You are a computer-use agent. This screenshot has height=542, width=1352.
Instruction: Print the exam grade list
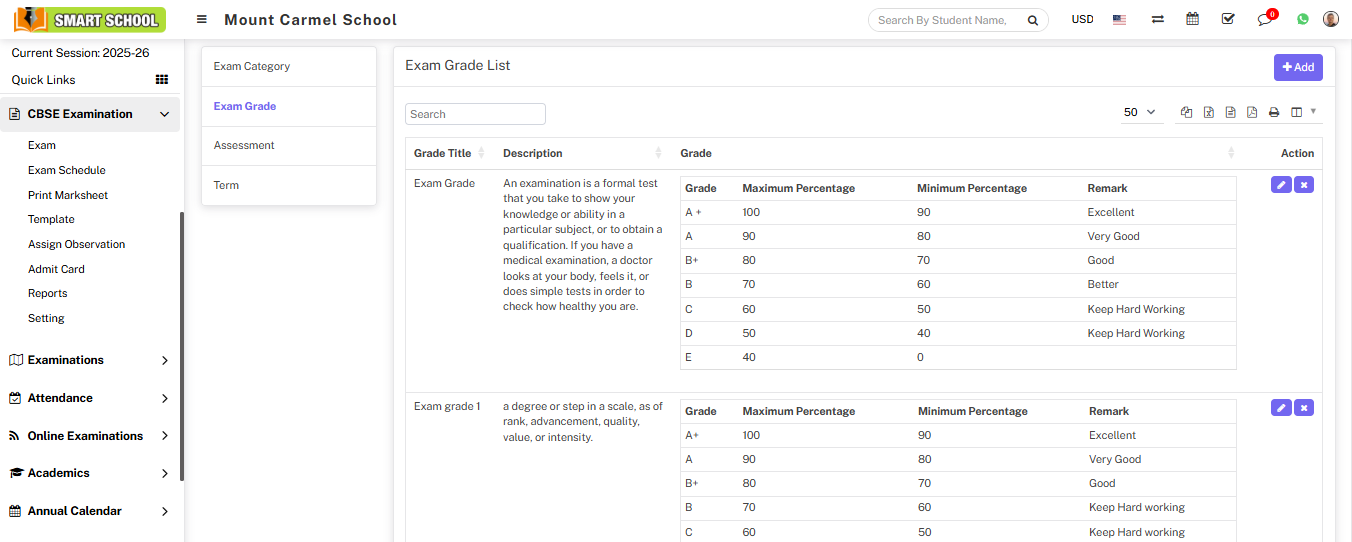pos(1274,113)
